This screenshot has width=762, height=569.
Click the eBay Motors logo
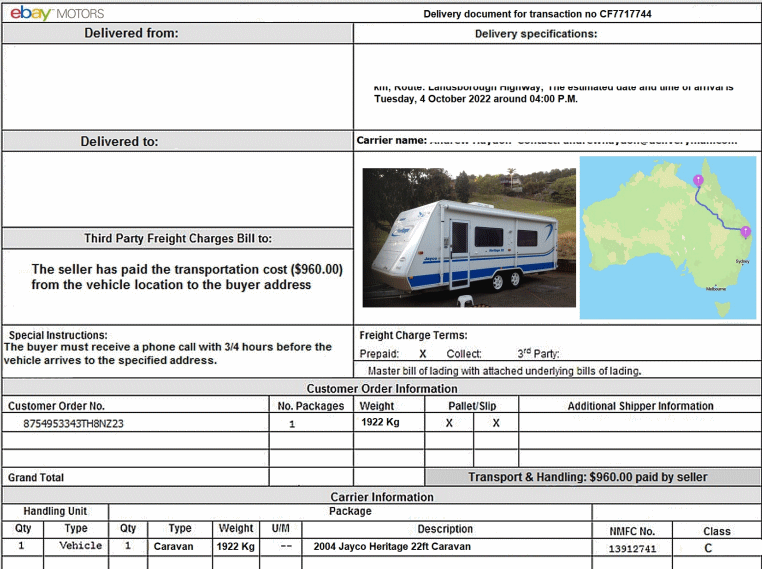[x=57, y=13]
